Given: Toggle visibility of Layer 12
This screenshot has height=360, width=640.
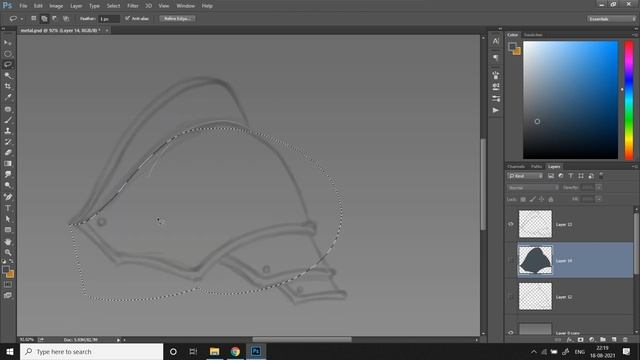Looking at the screenshot, I should pos(511,296).
